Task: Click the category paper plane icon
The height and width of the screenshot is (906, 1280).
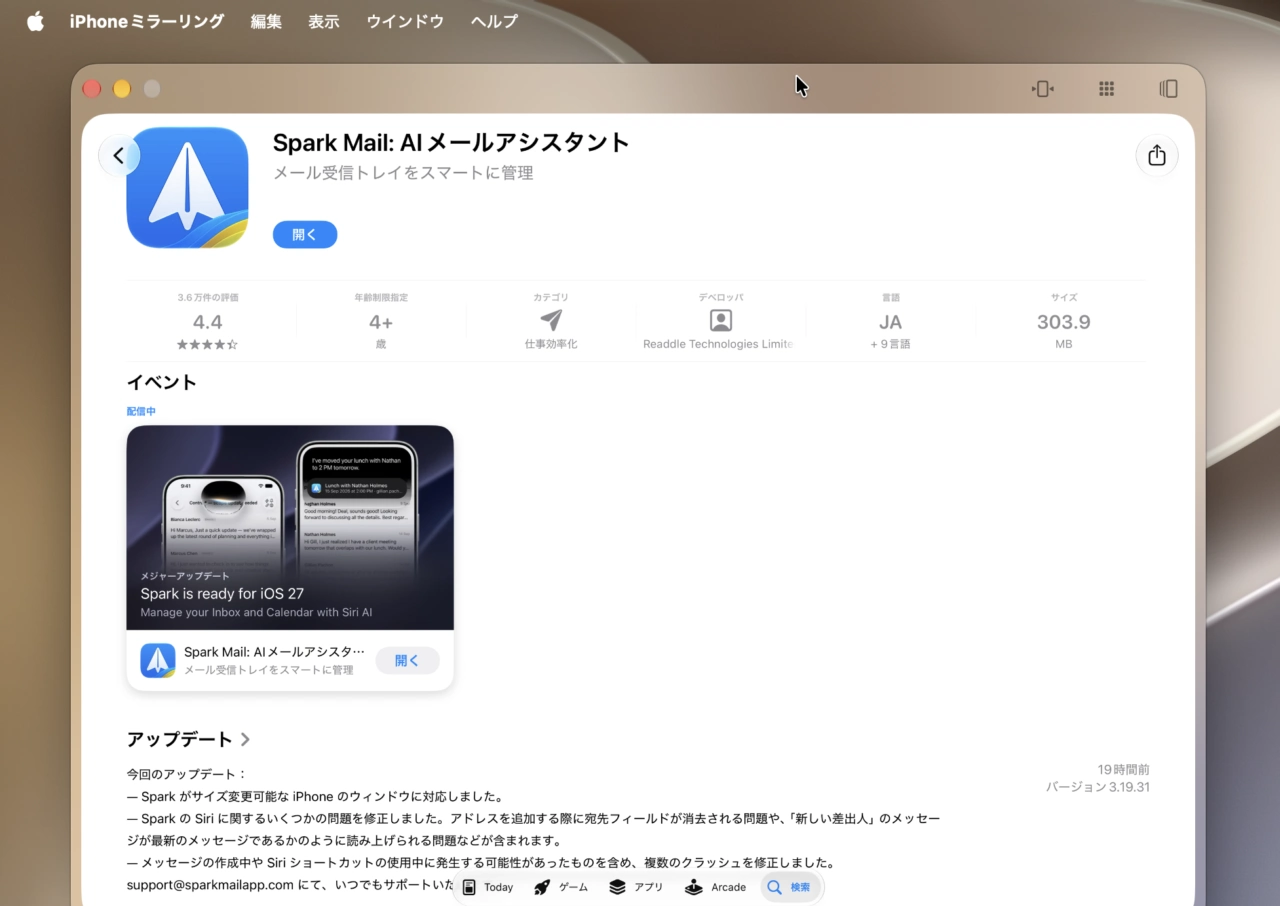Action: point(551,320)
